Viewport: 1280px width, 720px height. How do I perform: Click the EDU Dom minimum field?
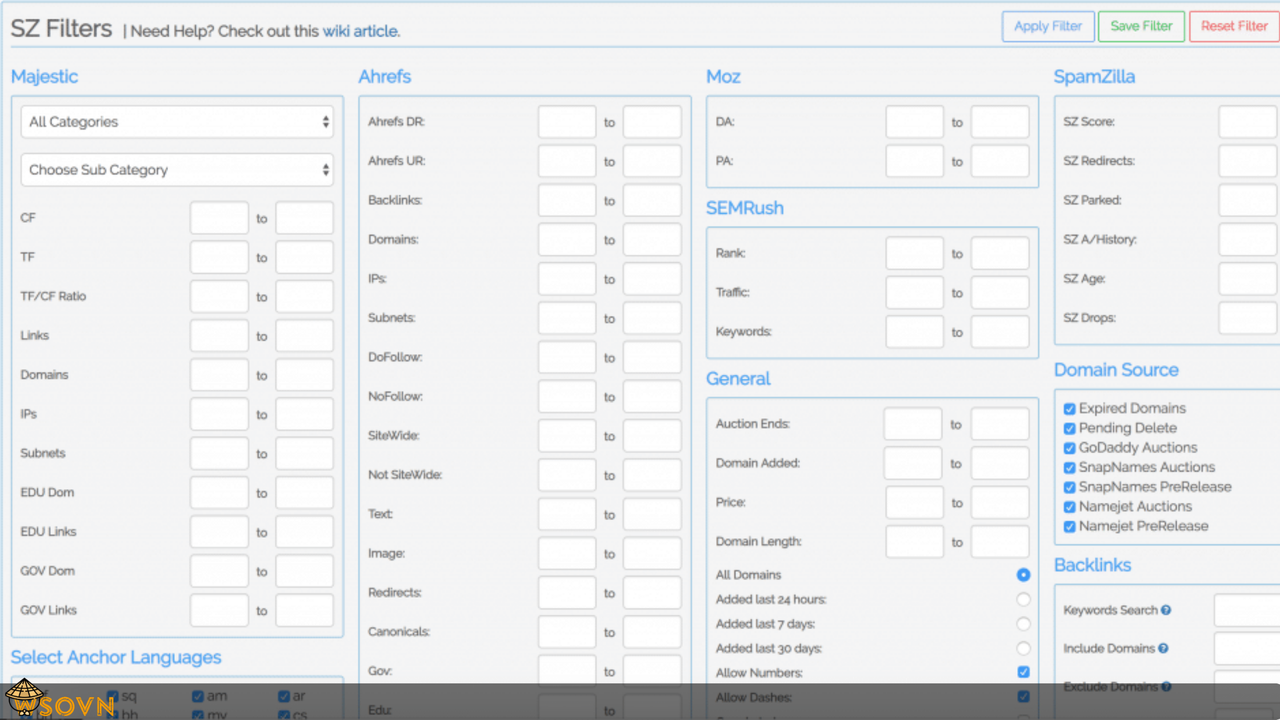[x=219, y=493]
